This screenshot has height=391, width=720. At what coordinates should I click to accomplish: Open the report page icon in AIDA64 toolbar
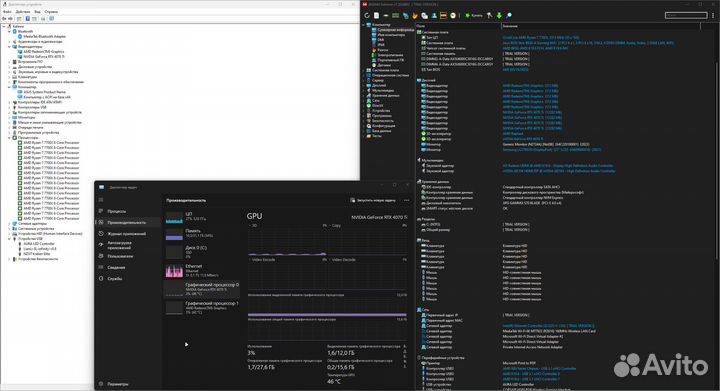point(376,16)
